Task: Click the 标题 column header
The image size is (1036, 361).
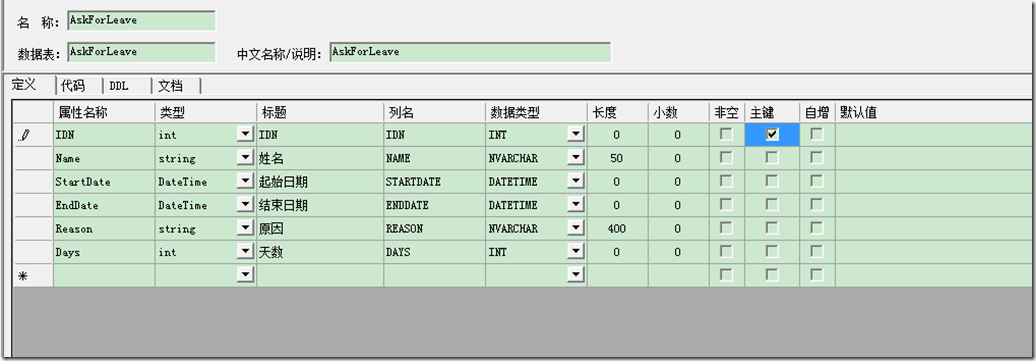Action: (320, 112)
